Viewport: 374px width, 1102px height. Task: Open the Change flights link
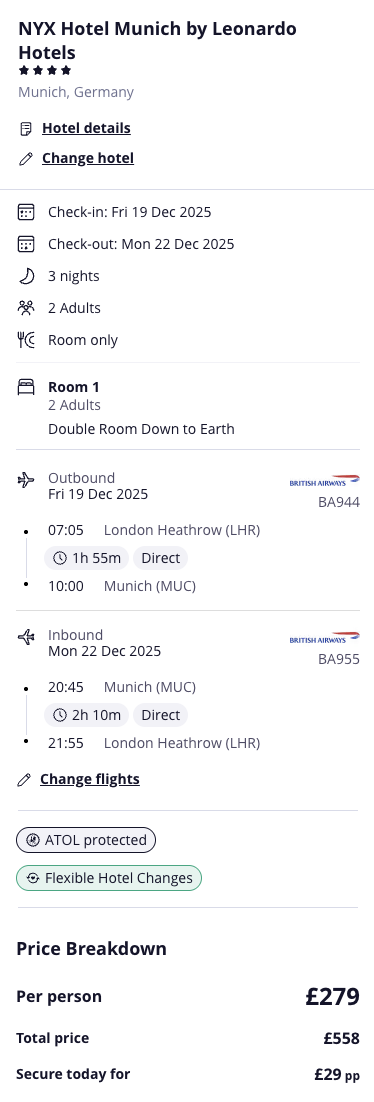[90, 779]
